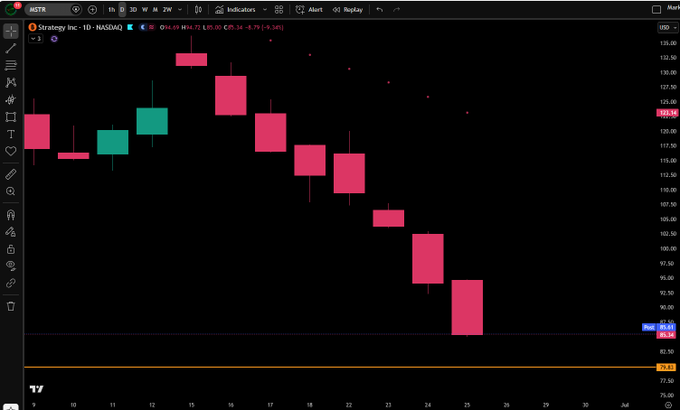
Task: Start bar Replay mode
Action: (x=348, y=10)
